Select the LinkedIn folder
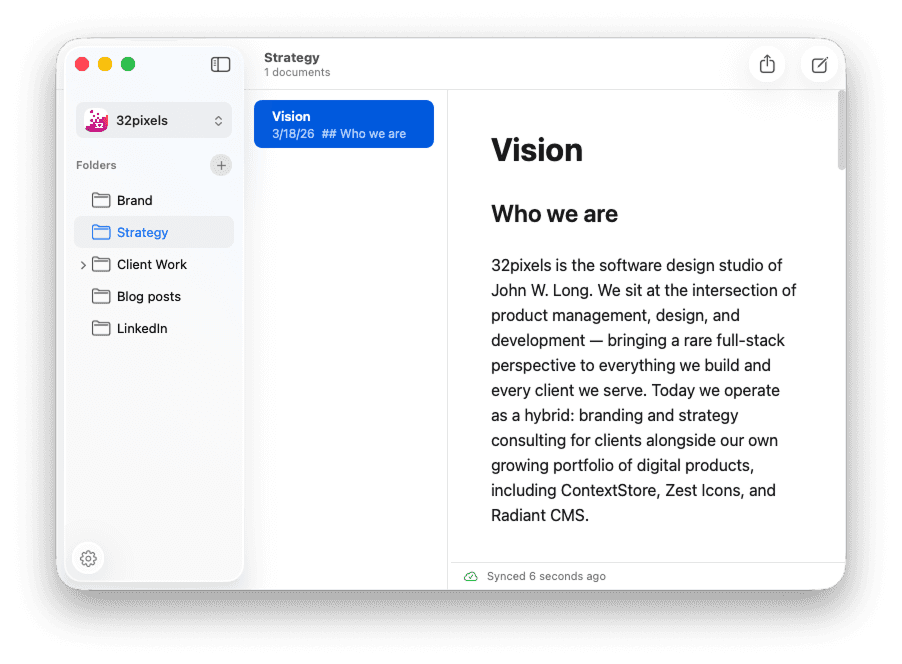The height and width of the screenshot is (664, 902). (142, 328)
